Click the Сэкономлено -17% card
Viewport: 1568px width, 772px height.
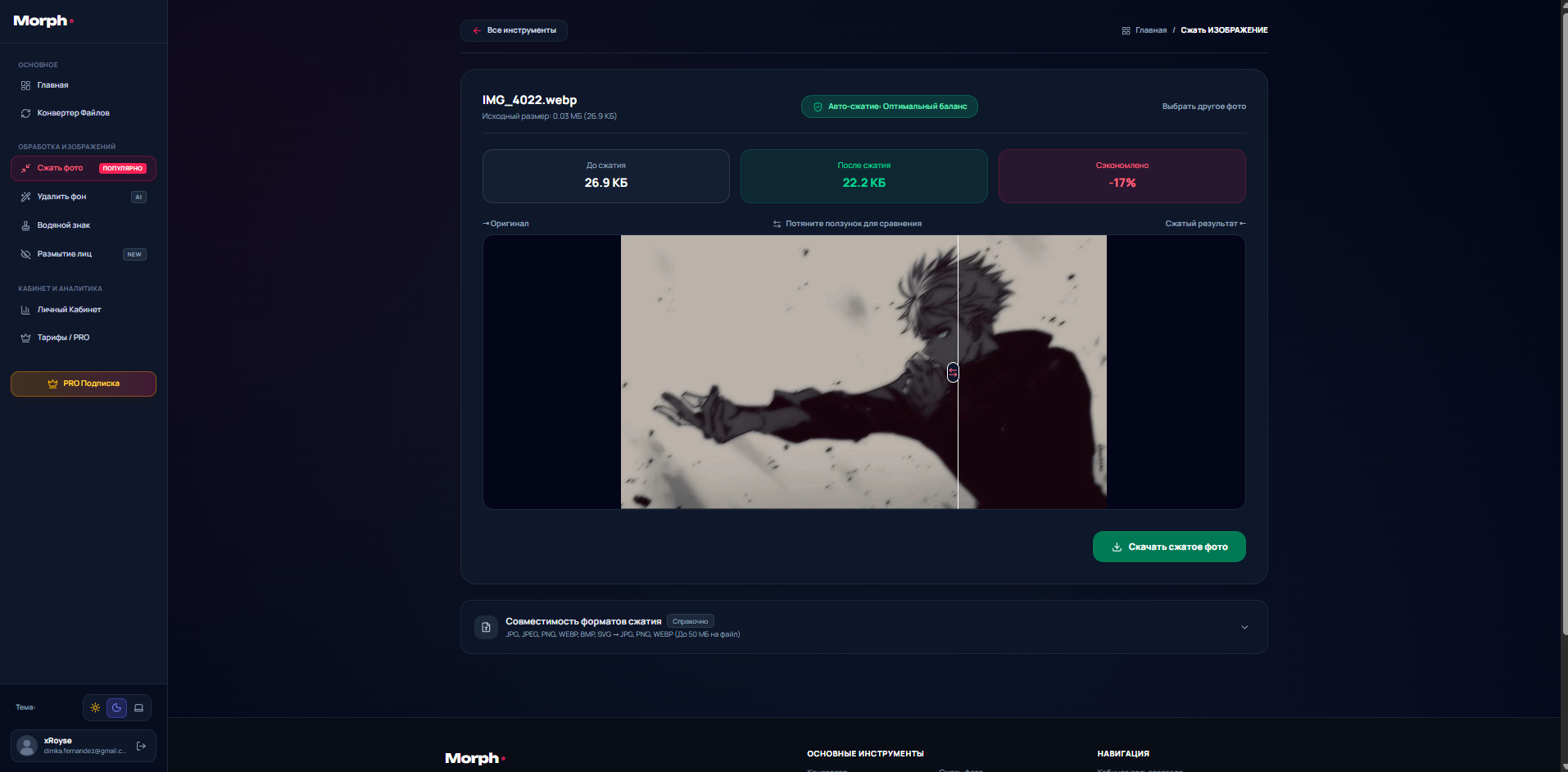pos(1122,176)
